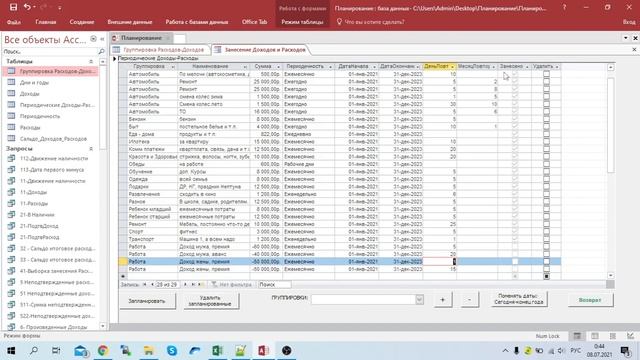The height and width of the screenshot is (360, 640).
Task: Click the Удалить запланированные button
Action: coord(210,301)
